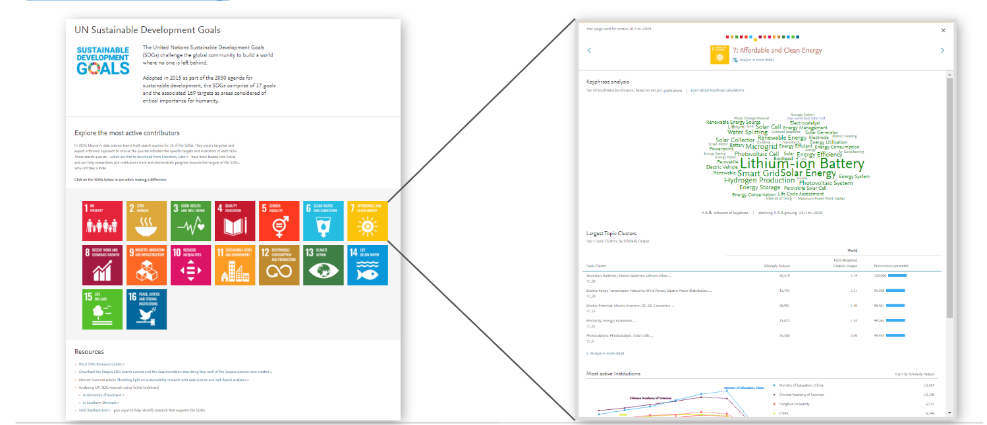Click the detail panel's scroll down arrow
Viewport: 987px width, 425px height.
point(949,412)
